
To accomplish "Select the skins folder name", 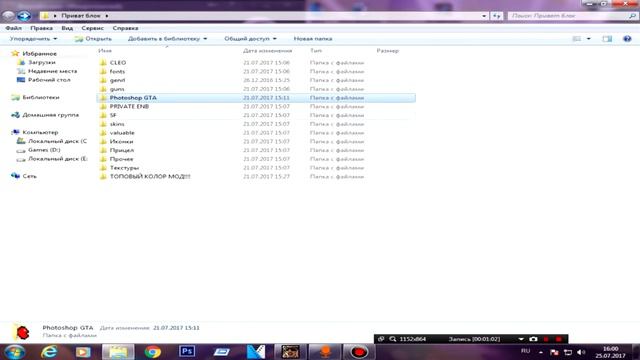I will pos(117,124).
